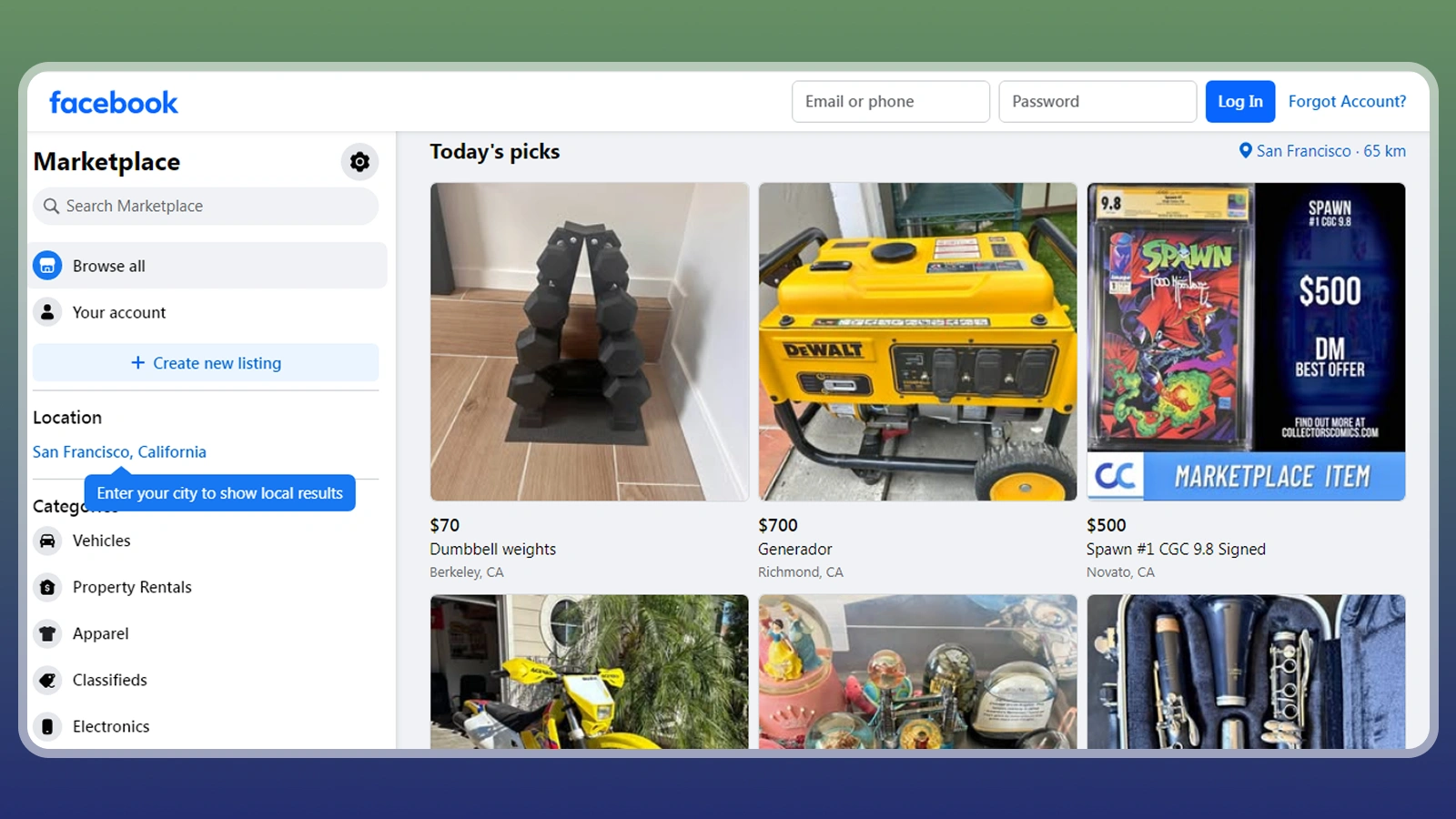The image size is (1456, 819).
Task: Open the Electronics category
Action: 209,726
